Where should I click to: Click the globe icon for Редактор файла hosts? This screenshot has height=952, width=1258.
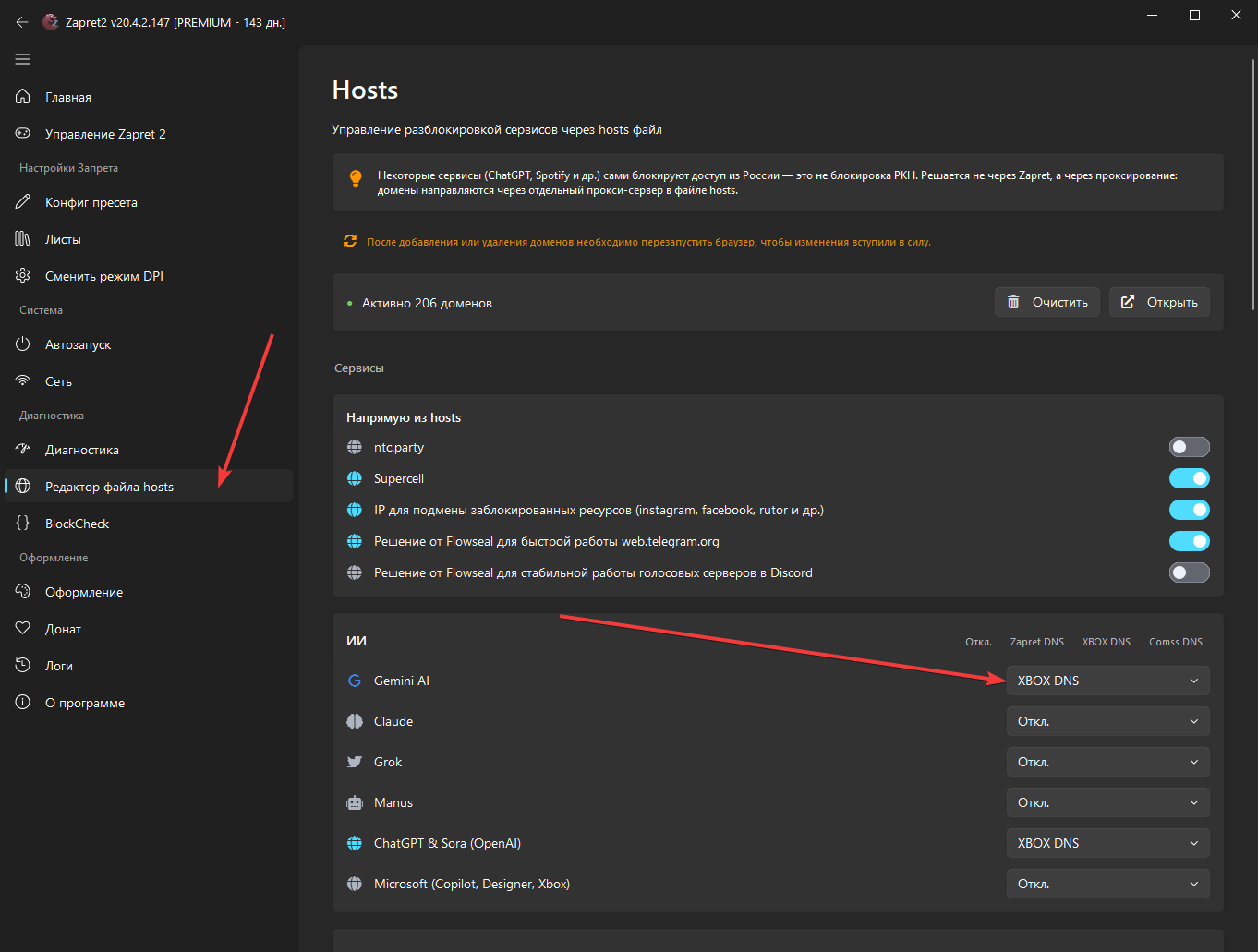(23, 487)
